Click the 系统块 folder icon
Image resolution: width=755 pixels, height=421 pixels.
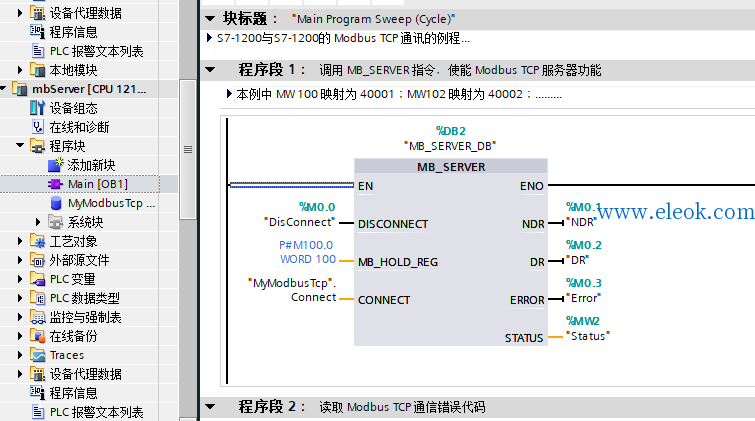tap(55, 222)
